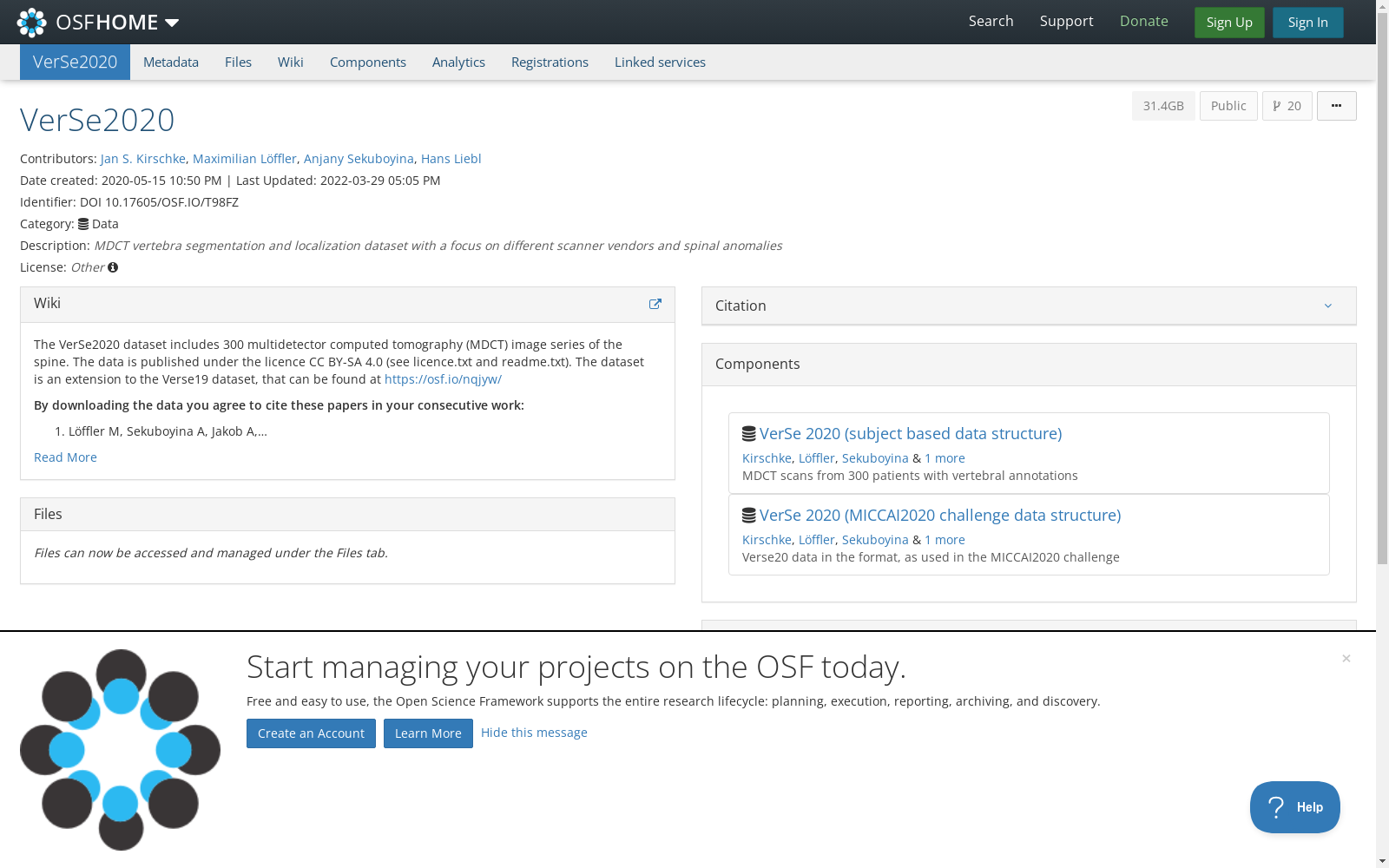Click the Hide this message link
The width and height of the screenshot is (1389, 868).
(x=534, y=733)
